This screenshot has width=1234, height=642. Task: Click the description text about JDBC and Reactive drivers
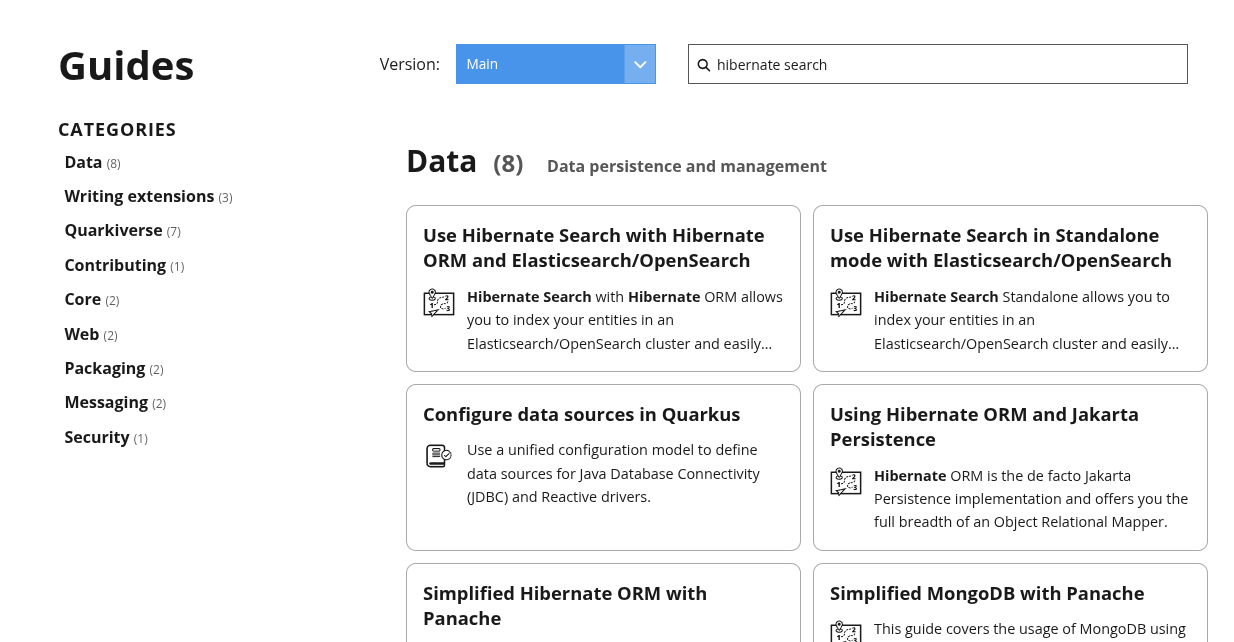(x=613, y=473)
